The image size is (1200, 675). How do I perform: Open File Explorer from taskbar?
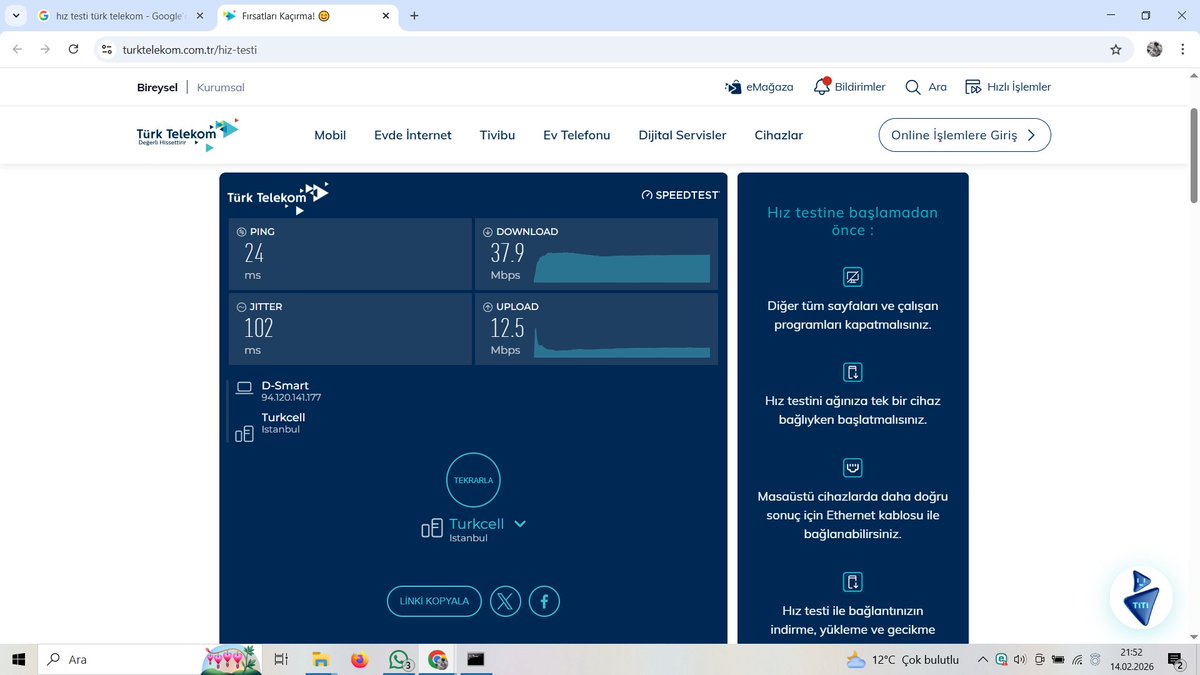tap(320, 659)
